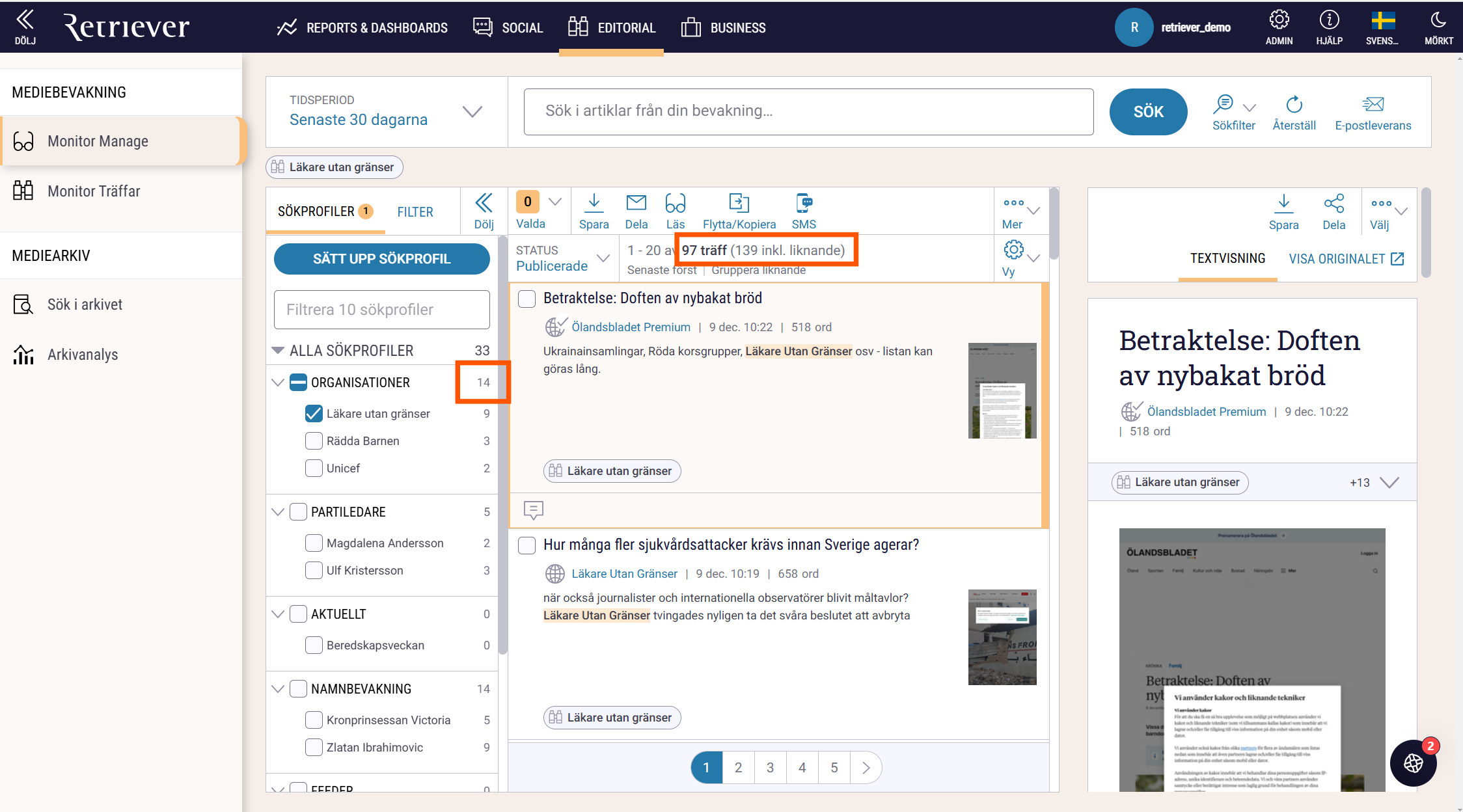
Task: Open VISA ORIGINALET link
Action: coord(1347,258)
